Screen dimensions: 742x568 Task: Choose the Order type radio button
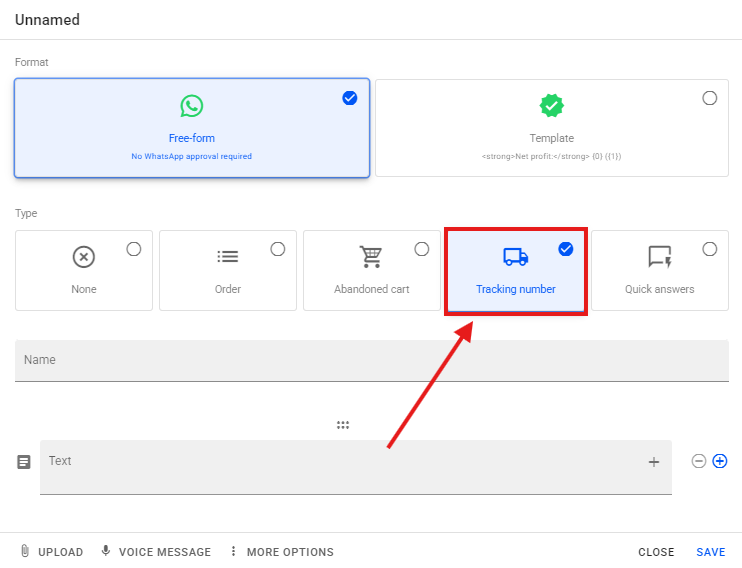click(x=278, y=249)
